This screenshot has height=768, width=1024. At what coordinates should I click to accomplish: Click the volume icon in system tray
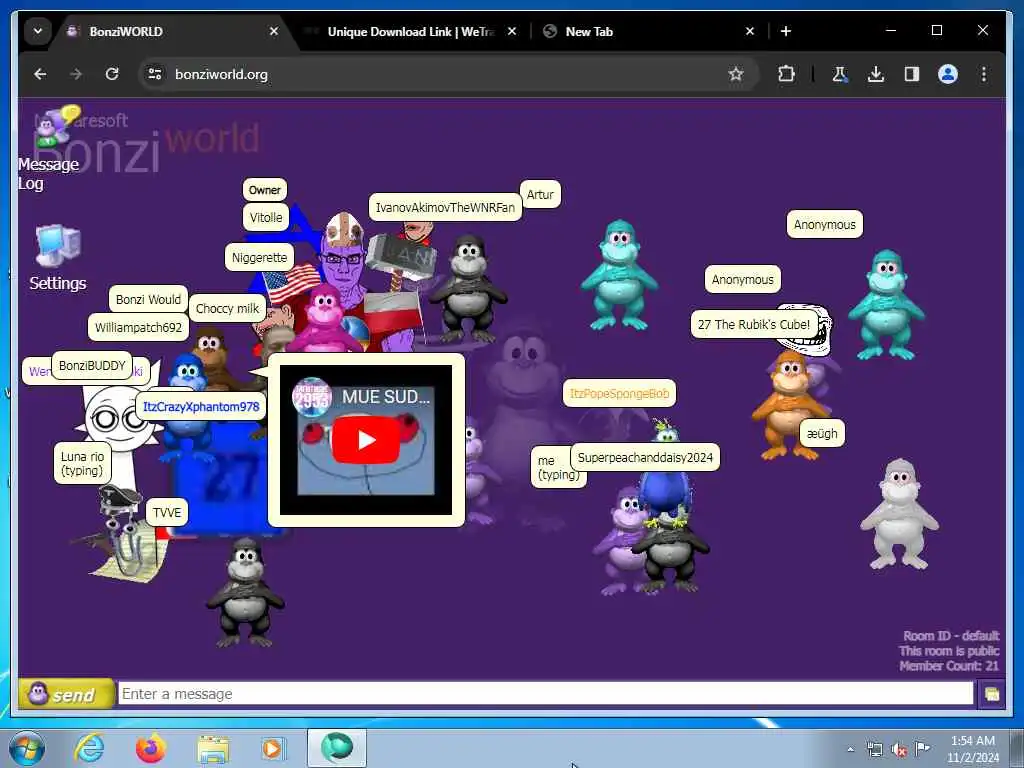[899, 750]
